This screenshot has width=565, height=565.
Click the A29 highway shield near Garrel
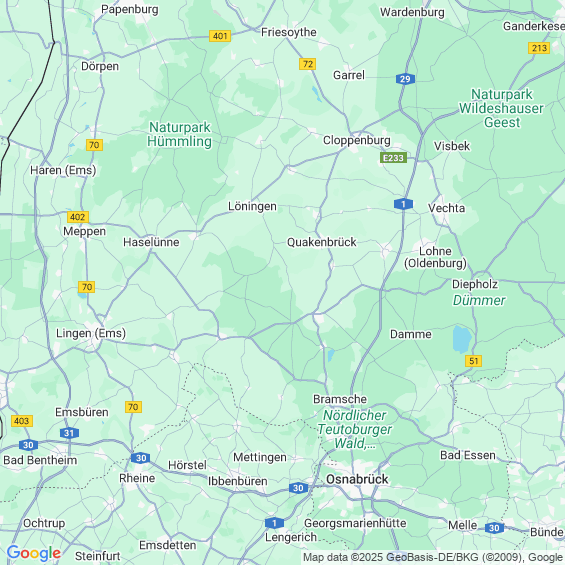[x=405, y=79]
